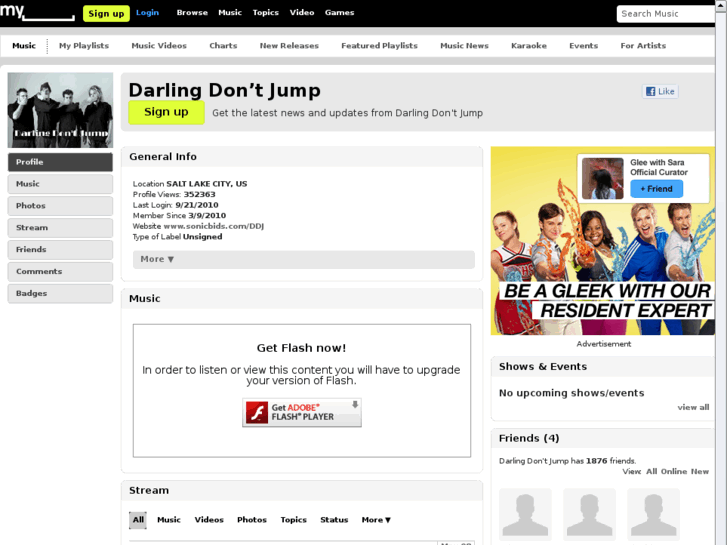Select the Status stream filter
727x545 pixels.
pyautogui.click(x=334, y=520)
